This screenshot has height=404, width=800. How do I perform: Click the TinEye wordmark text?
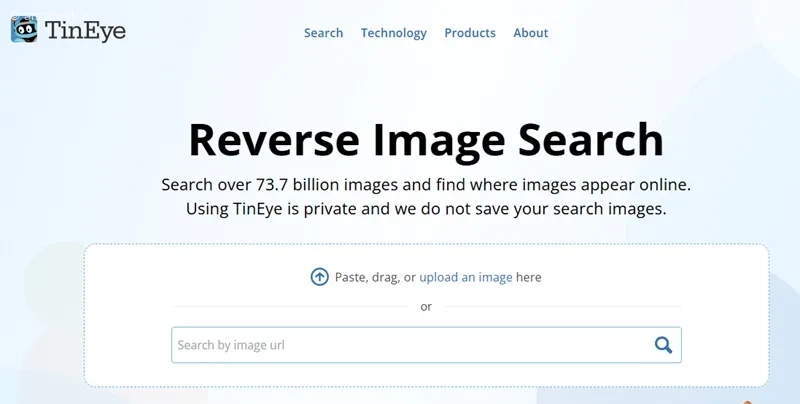click(85, 31)
